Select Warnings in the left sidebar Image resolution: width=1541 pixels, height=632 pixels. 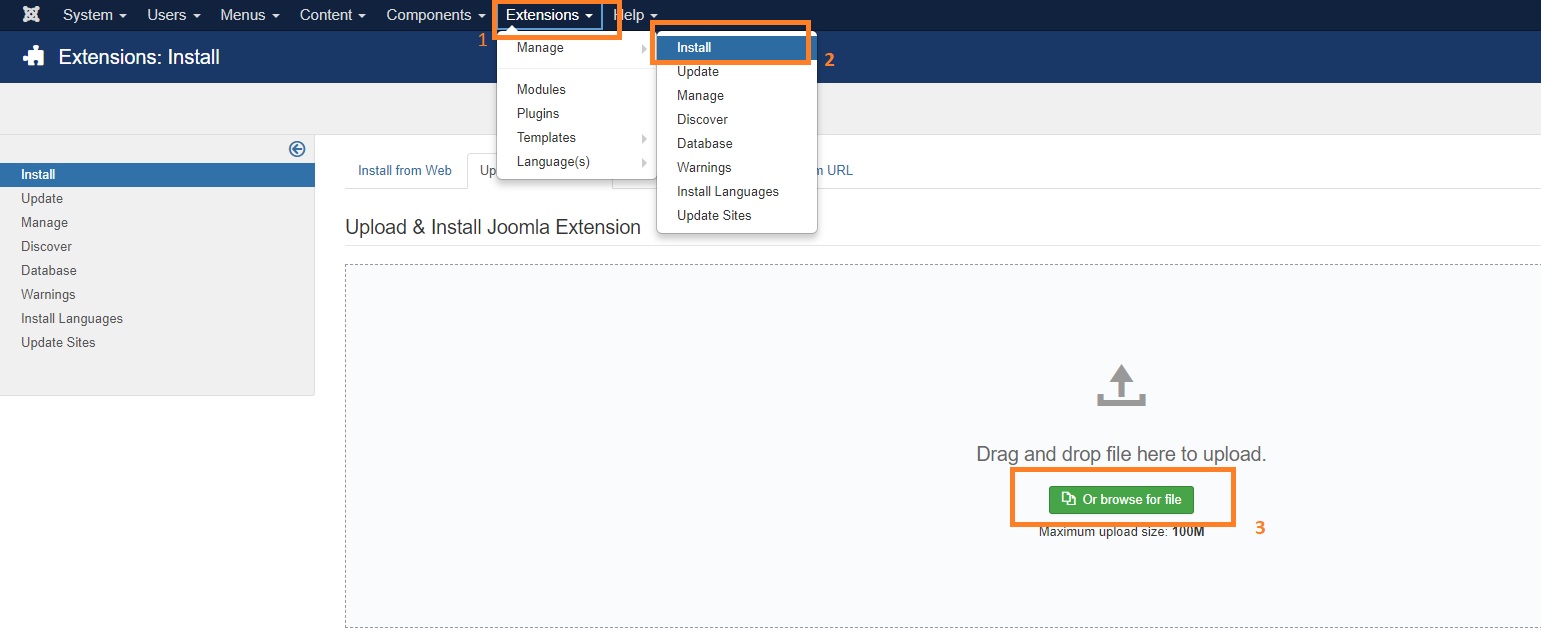pyautogui.click(x=47, y=294)
